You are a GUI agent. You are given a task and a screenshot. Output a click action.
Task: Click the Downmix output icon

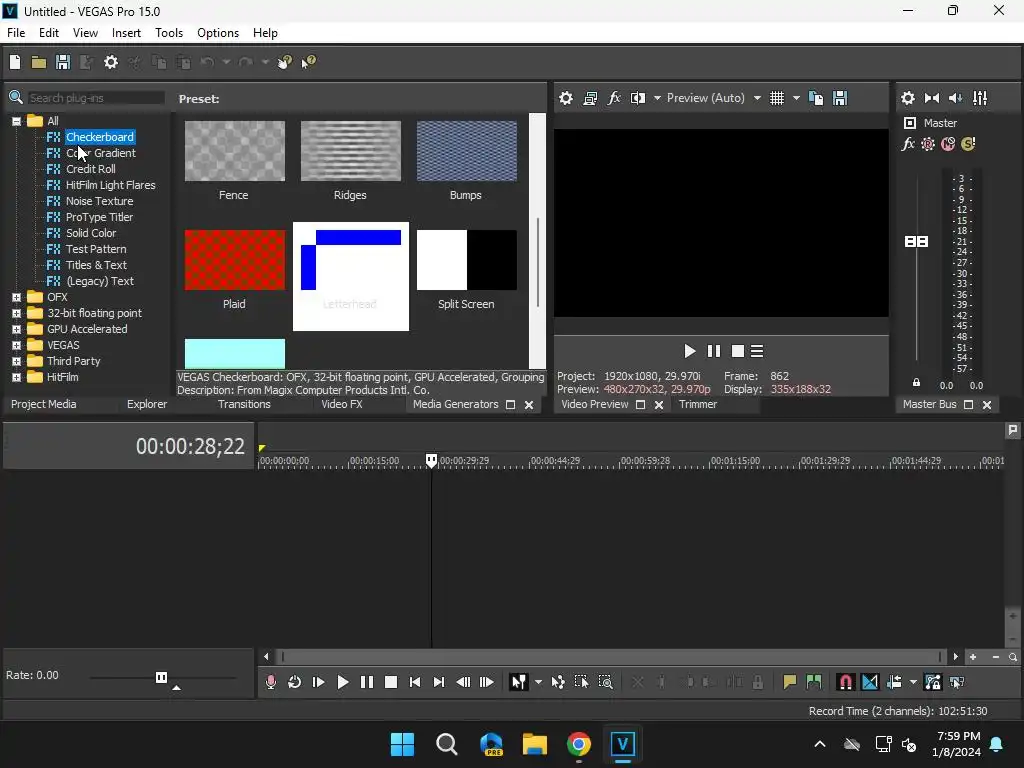click(x=932, y=98)
